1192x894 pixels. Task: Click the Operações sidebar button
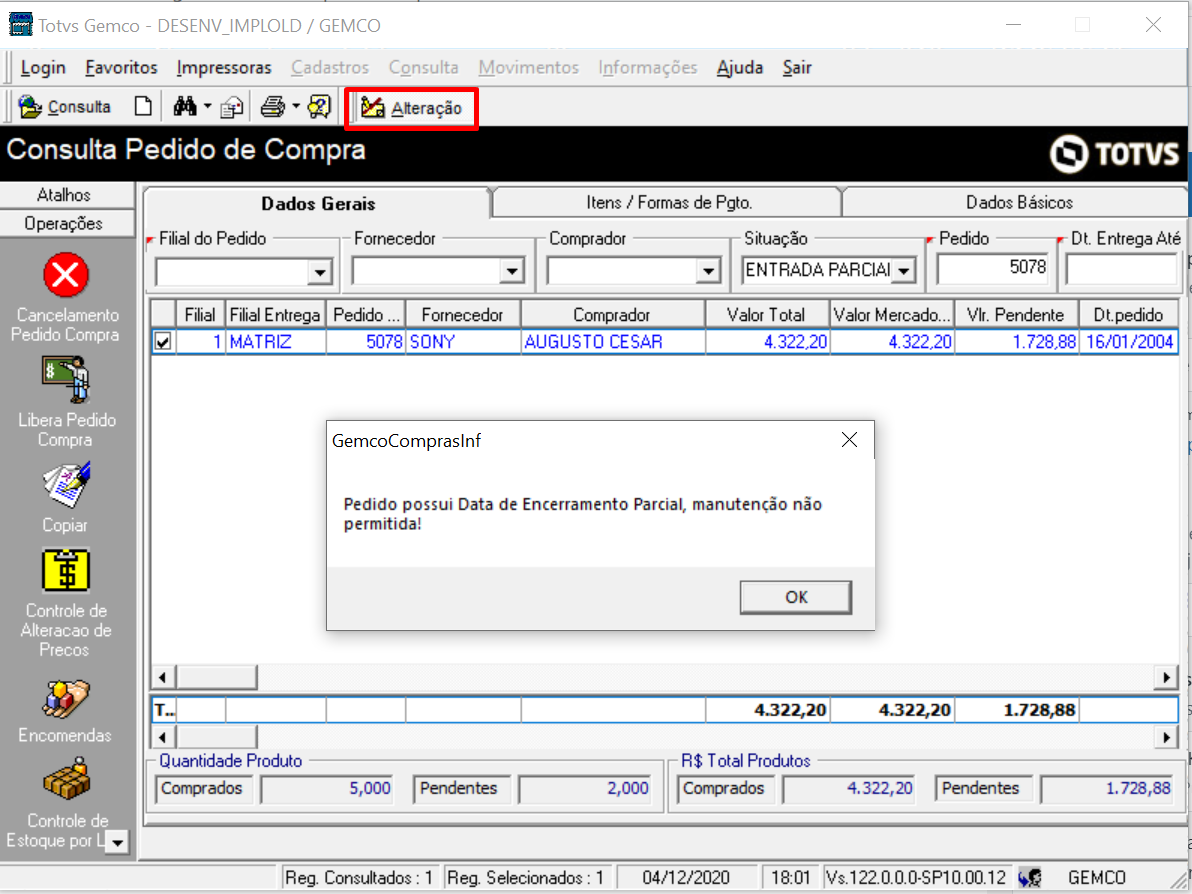[67, 224]
